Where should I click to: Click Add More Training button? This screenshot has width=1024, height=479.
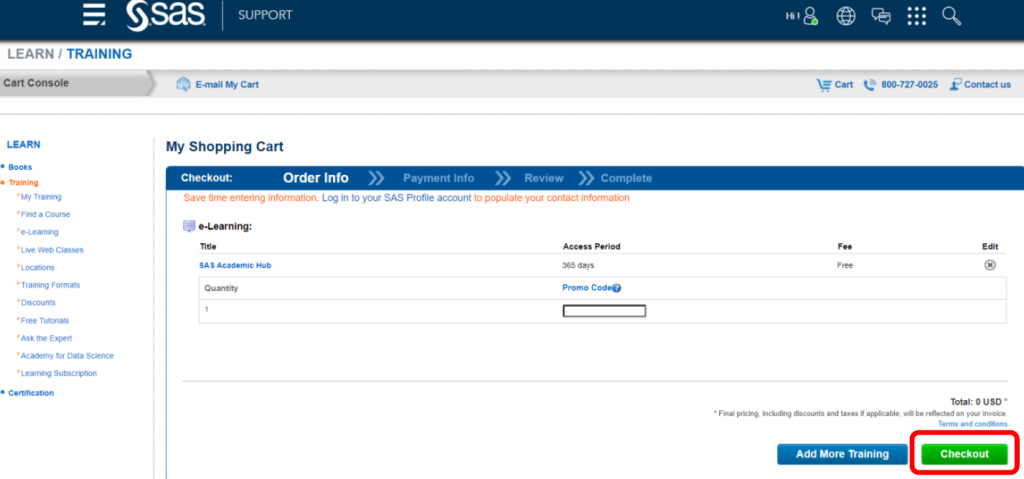pyautogui.click(x=841, y=454)
